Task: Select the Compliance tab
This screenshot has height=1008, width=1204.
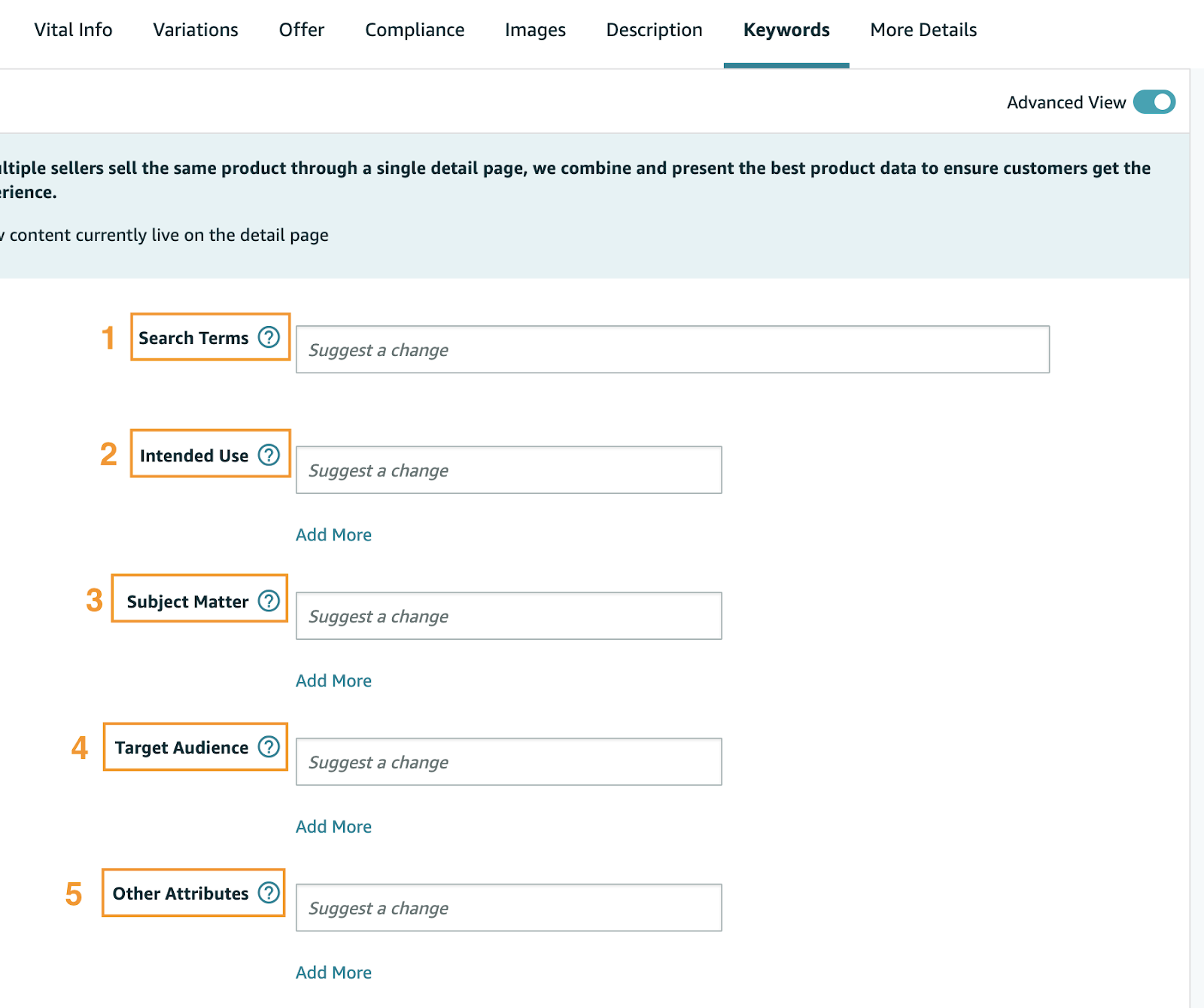Action: pyautogui.click(x=415, y=30)
